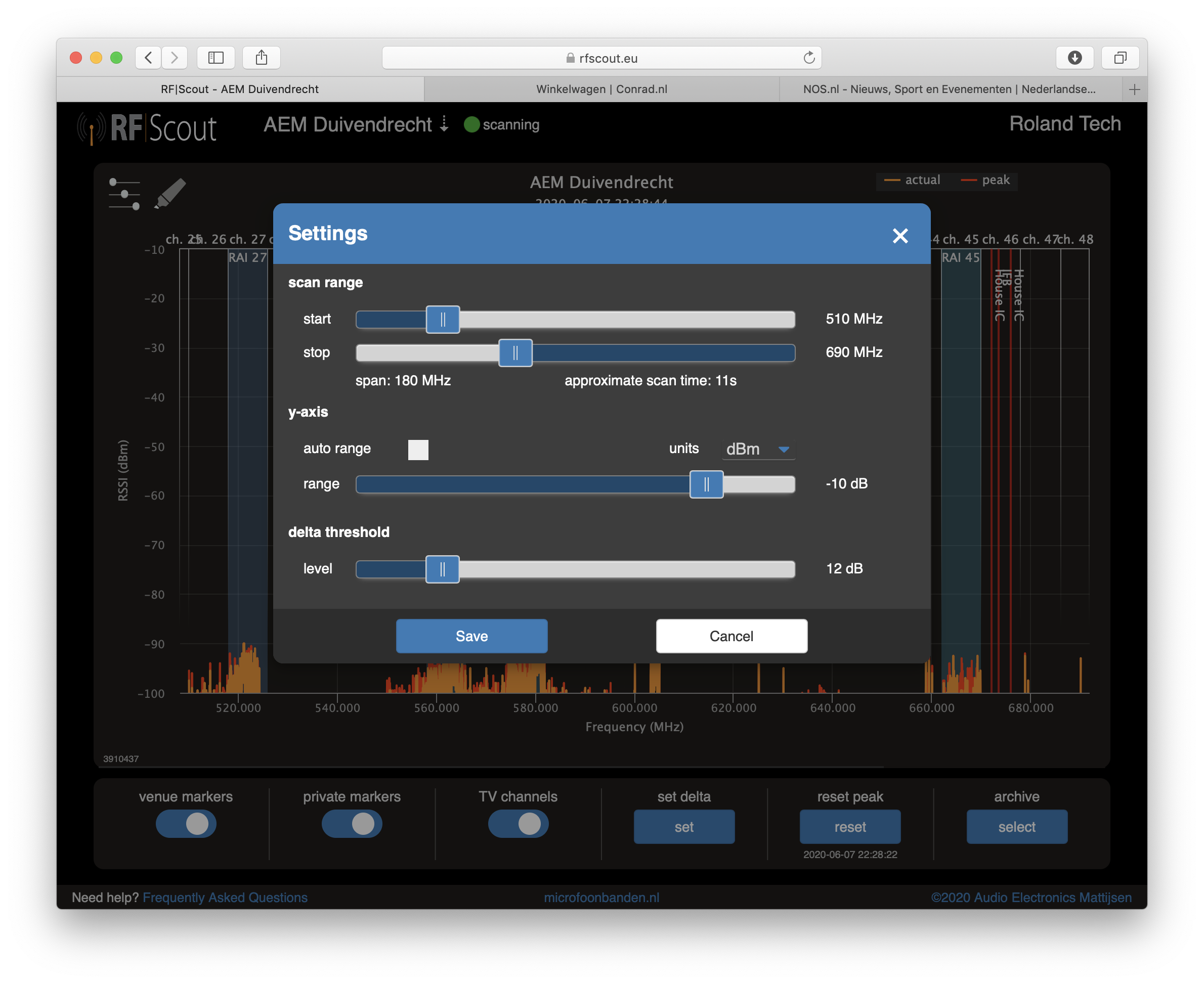Toggle the actual series in chart legend
Screen dimensions: 1204x984
(912, 180)
